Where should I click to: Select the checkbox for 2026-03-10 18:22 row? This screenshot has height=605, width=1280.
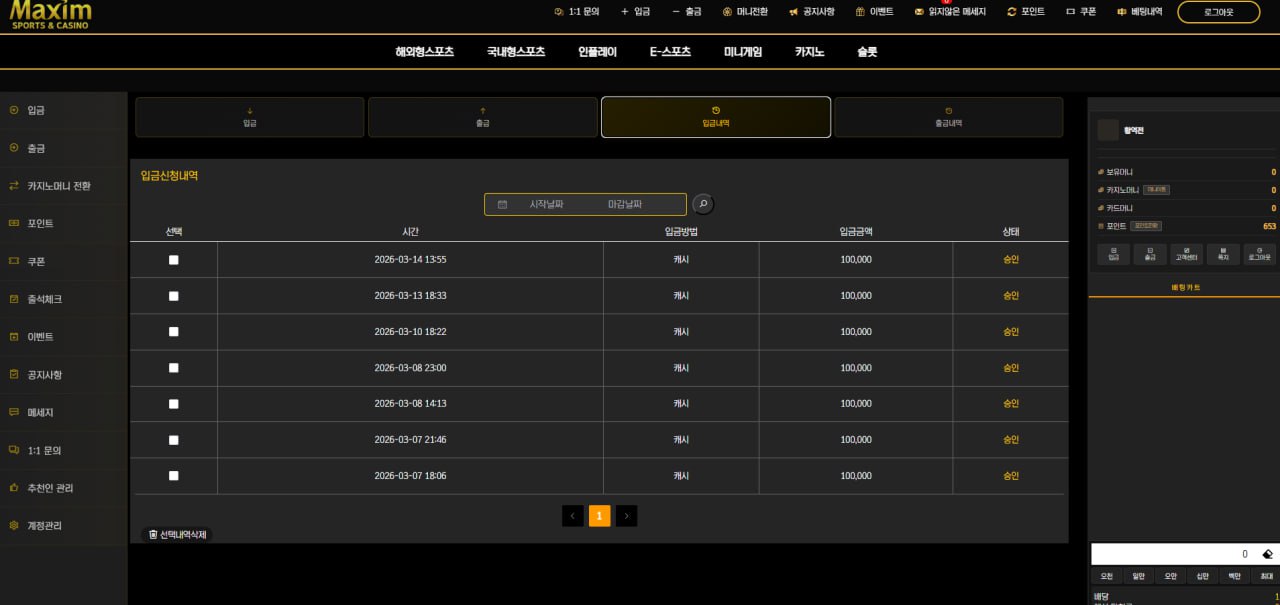(174, 332)
